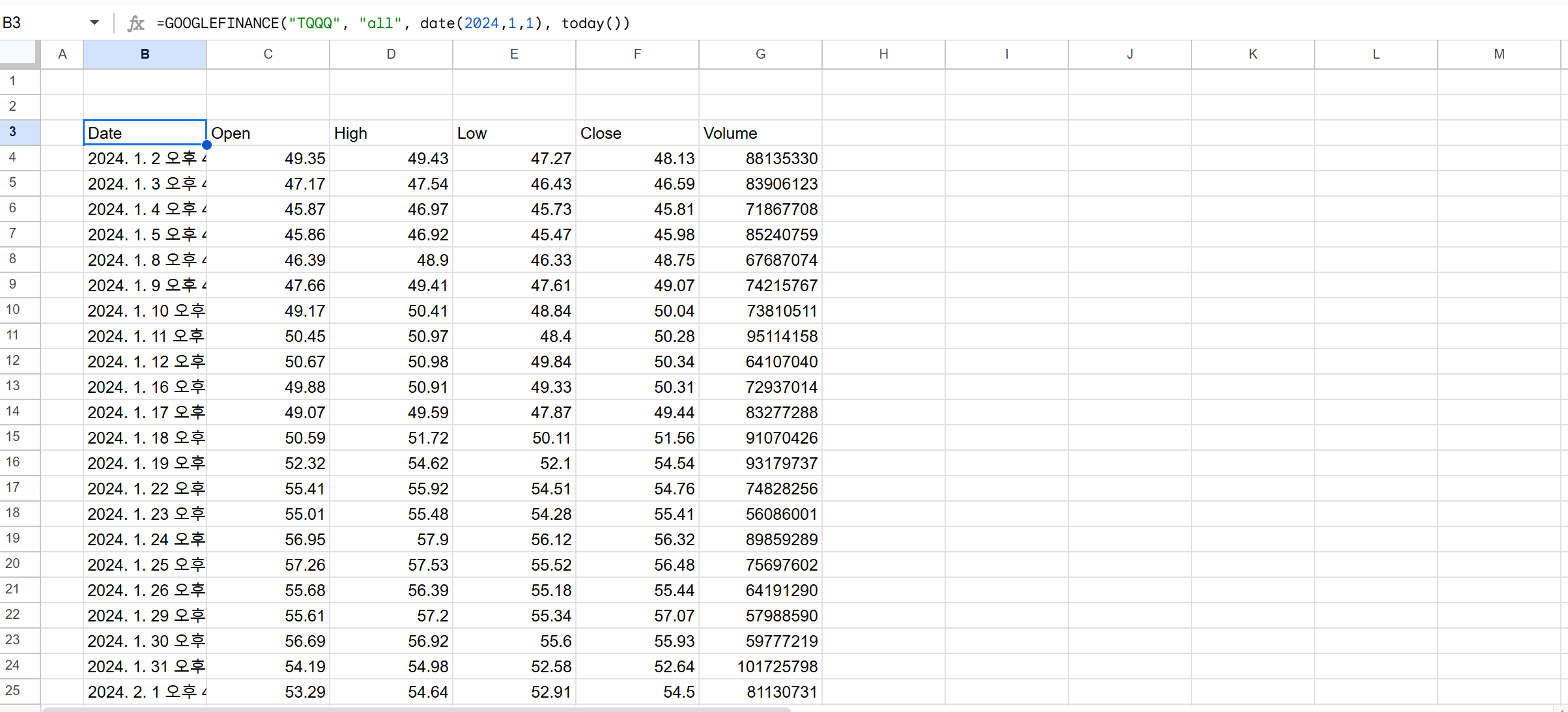Click volume cell 95114158
This screenshot has height=712, width=1568.
(760, 336)
